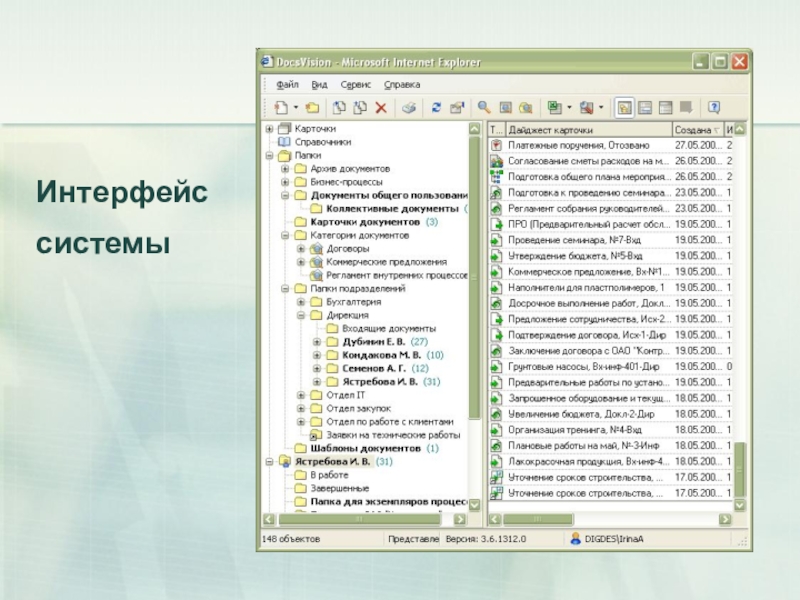Click the red X delete toolbar icon
The image size is (800, 600).
[380, 107]
